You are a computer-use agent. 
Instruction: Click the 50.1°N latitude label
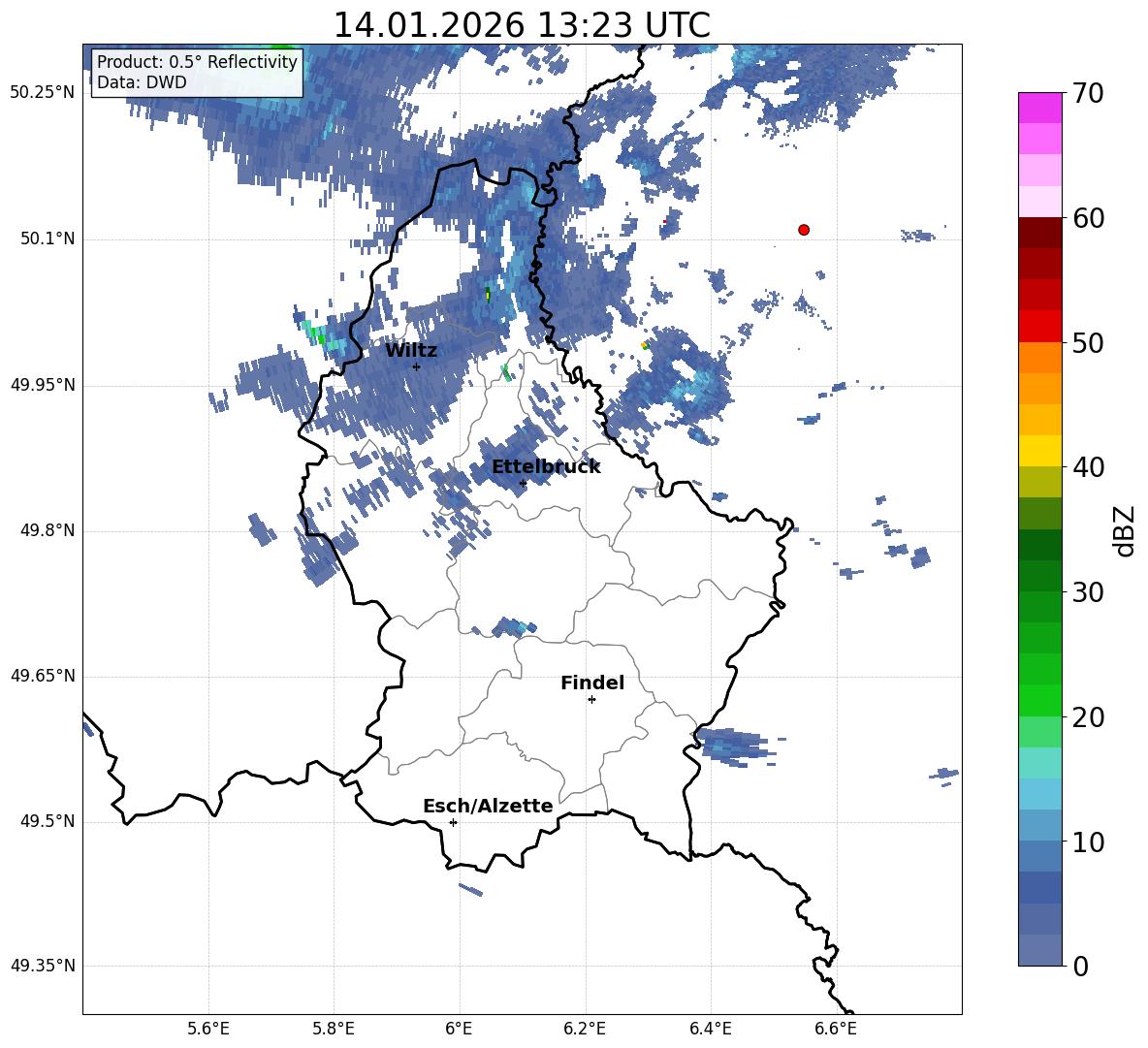pos(48,239)
